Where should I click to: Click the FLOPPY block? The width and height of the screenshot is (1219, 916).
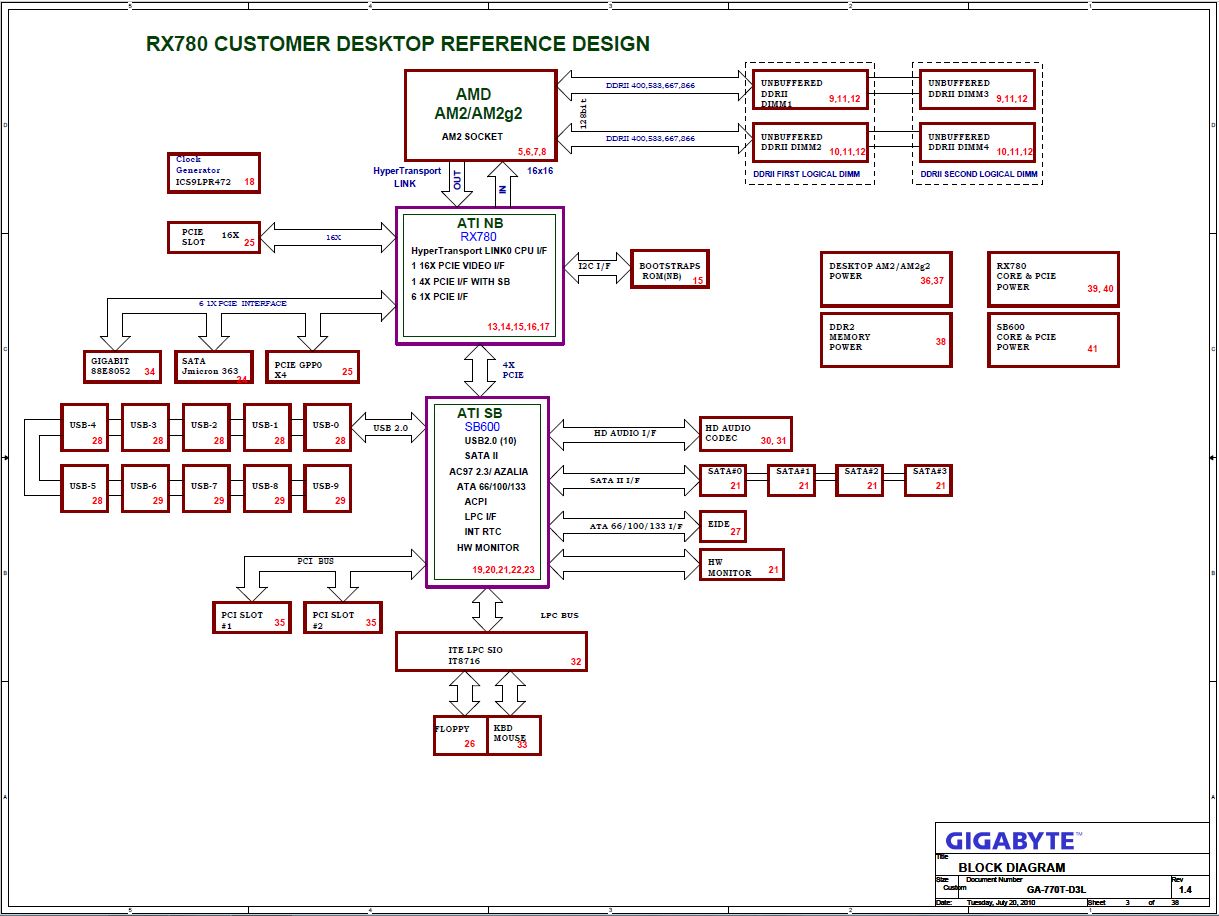click(x=461, y=736)
